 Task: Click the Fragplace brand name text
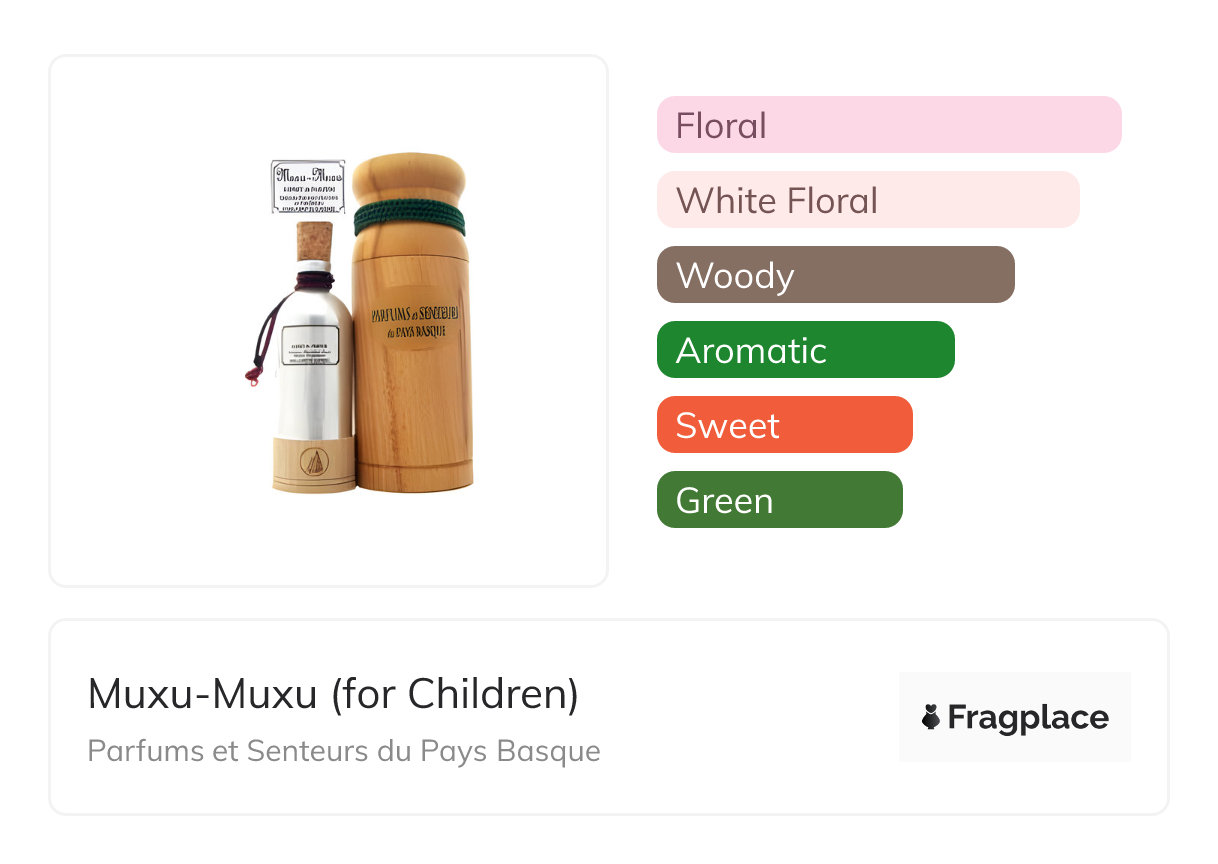[1028, 717]
